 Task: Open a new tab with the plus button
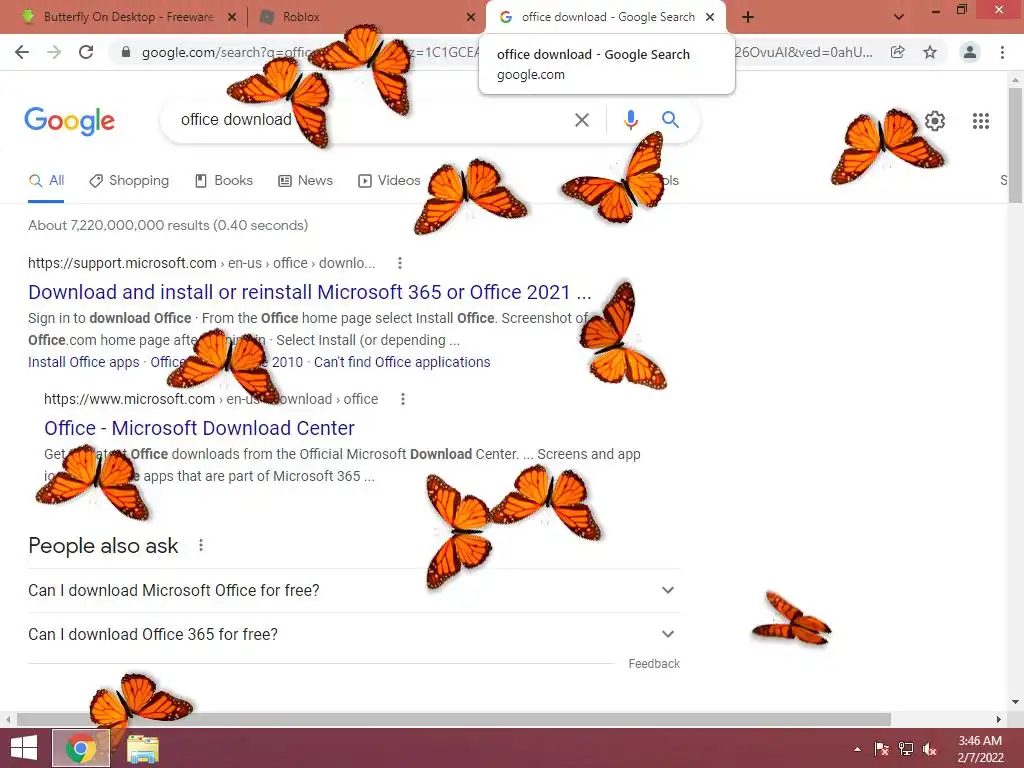[x=748, y=17]
